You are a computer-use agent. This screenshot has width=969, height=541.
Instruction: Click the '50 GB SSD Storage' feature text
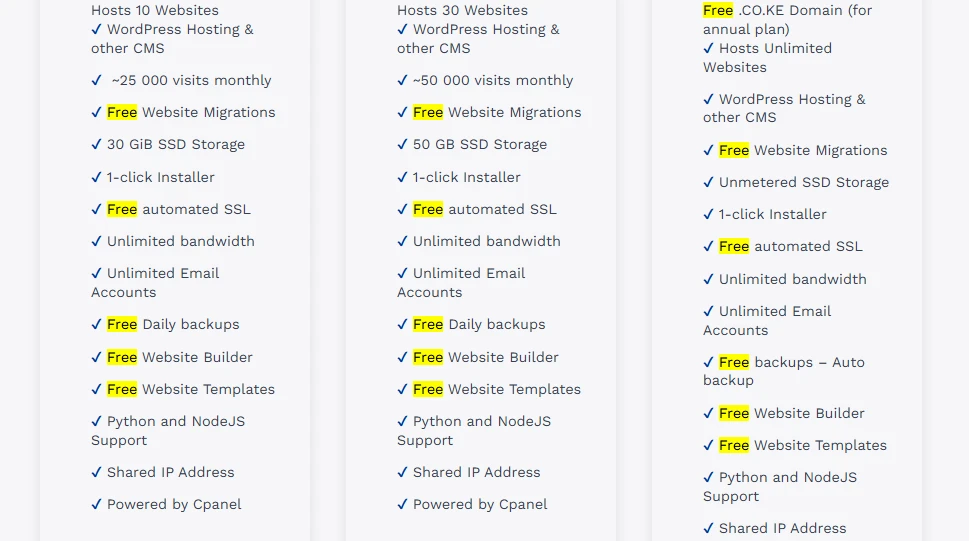pos(480,145)
